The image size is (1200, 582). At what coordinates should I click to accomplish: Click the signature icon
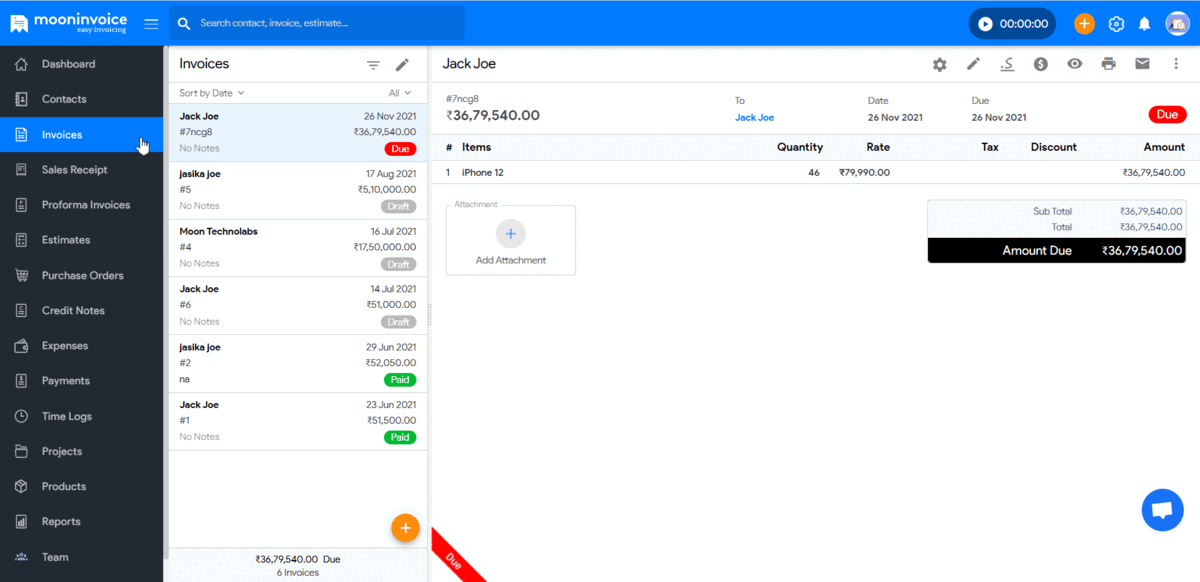click(x=1007, y=64)
